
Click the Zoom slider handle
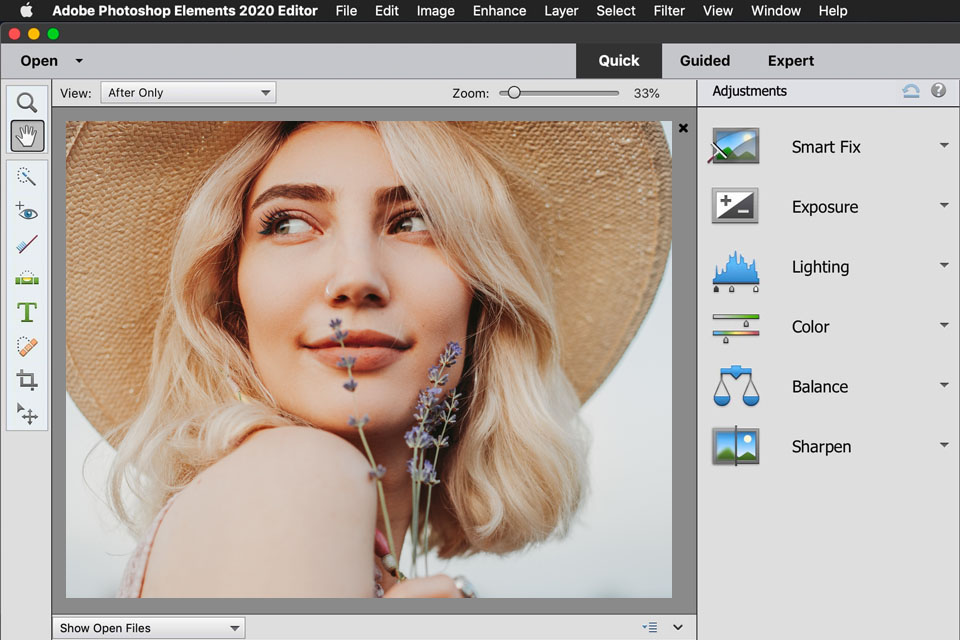tap(514, 92)
